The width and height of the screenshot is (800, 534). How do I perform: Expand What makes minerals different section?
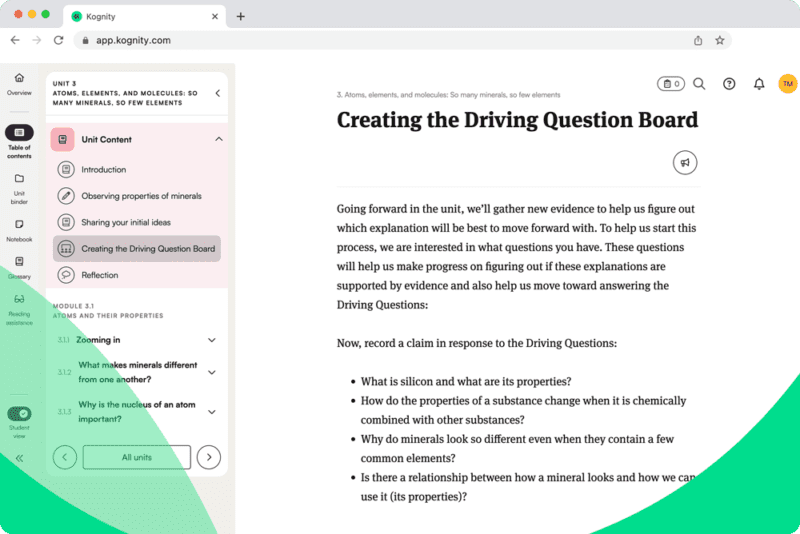(212, 373)
